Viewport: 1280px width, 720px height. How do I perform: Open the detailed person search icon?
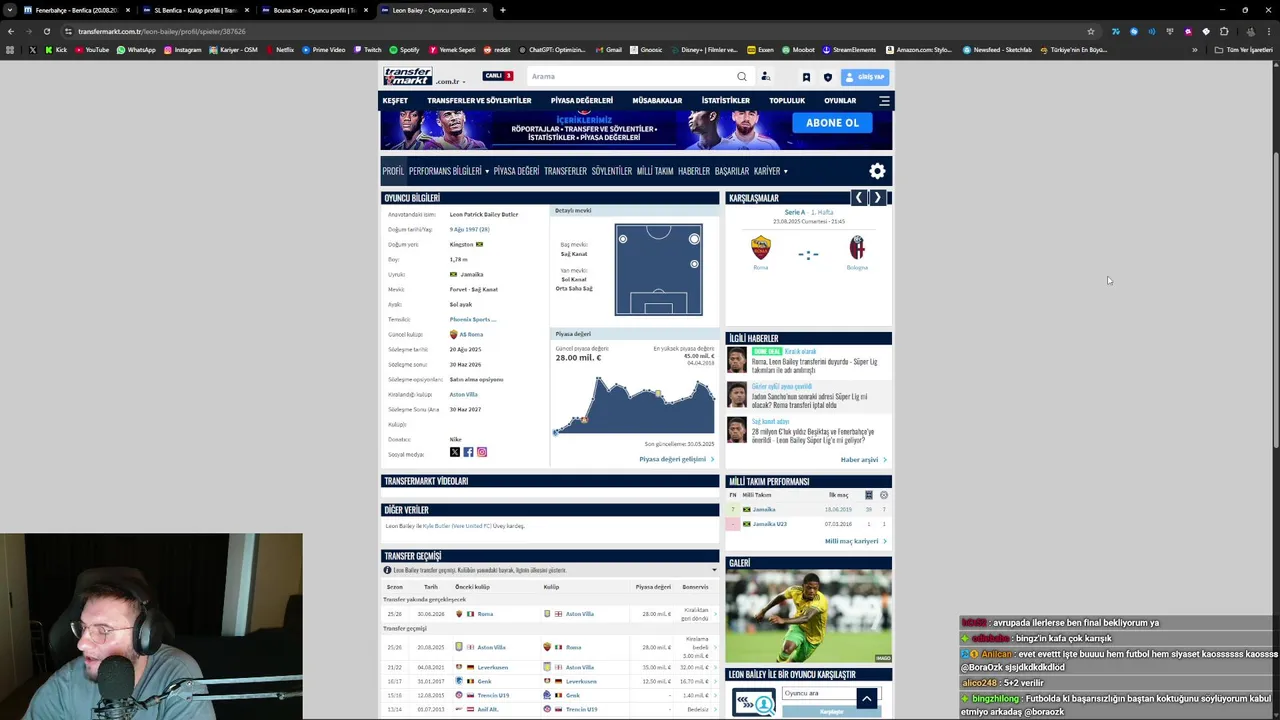point(765,76)
